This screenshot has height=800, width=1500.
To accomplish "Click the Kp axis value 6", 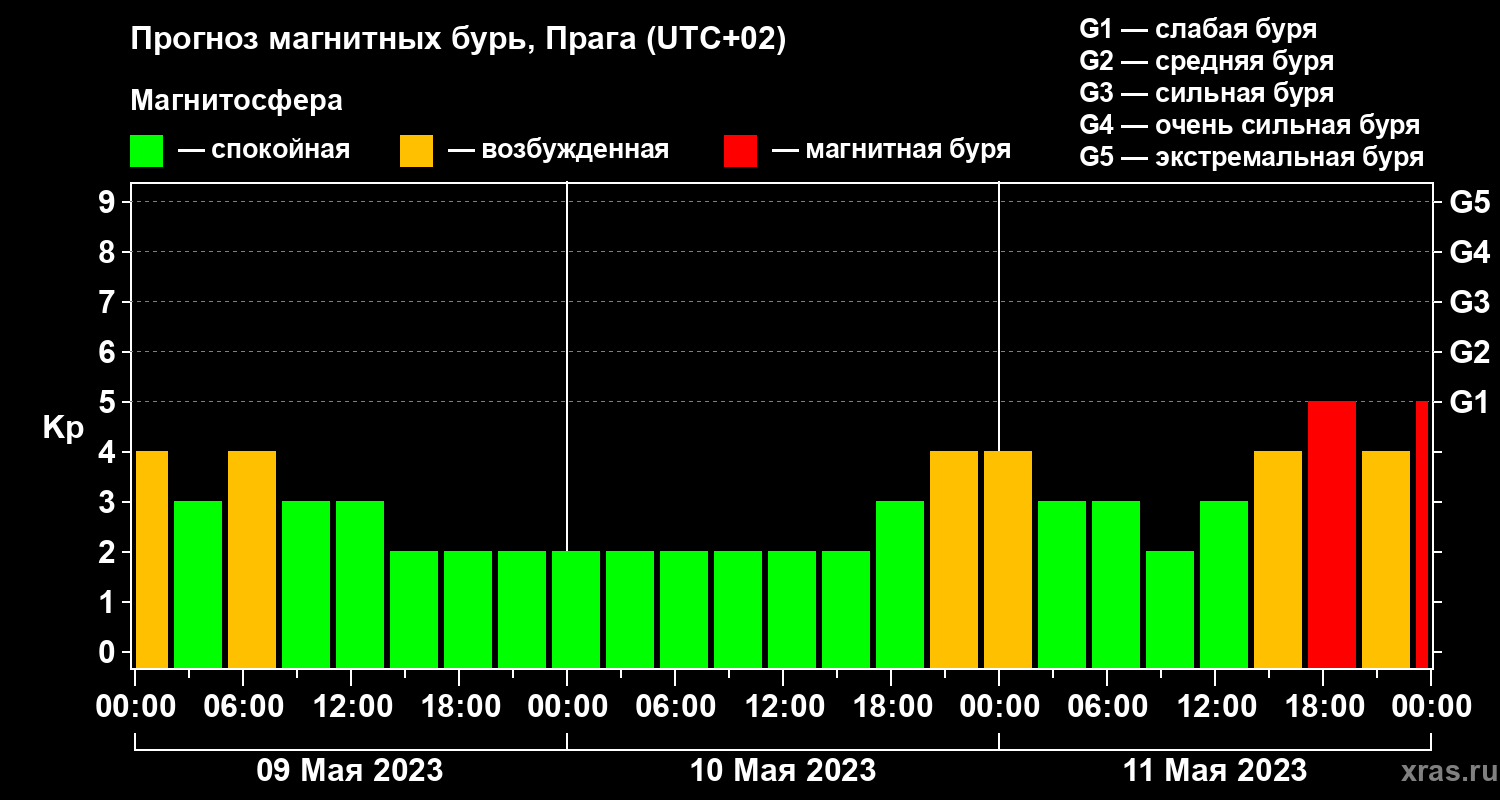I will point(109,352).
